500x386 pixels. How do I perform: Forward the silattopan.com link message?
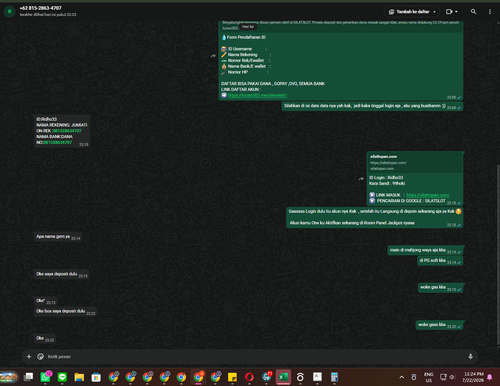[361, 179]
